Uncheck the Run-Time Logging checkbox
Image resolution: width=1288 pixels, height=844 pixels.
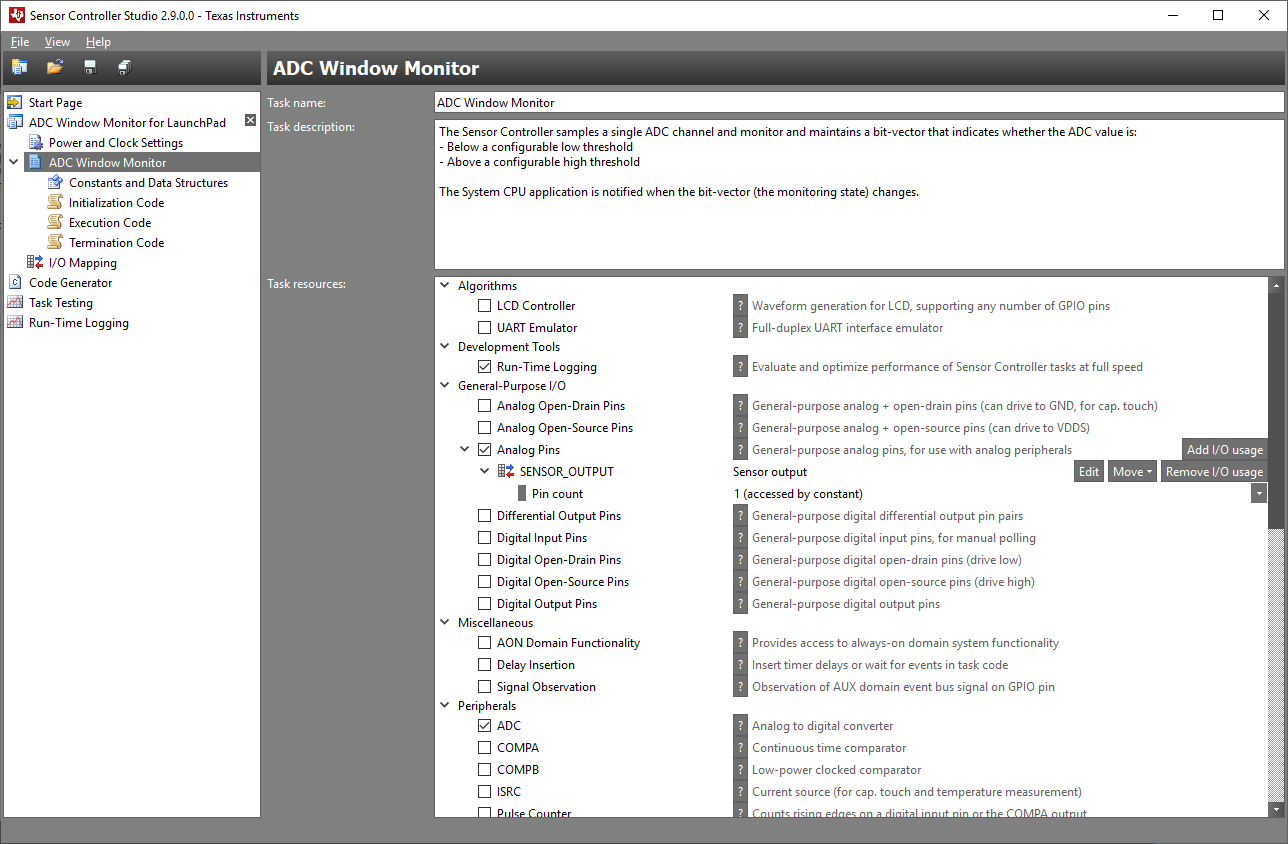(485, 367)
